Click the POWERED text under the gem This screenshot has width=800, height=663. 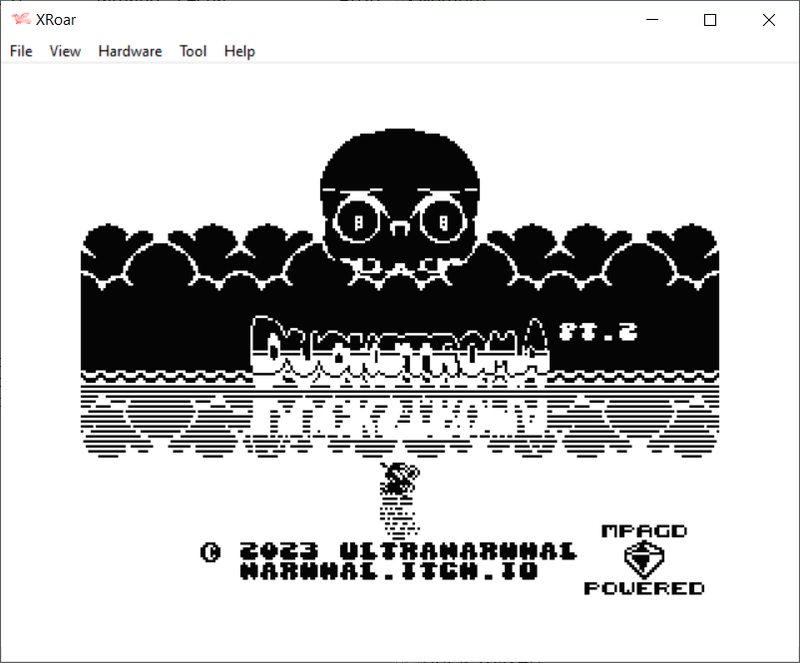(644, 588)
